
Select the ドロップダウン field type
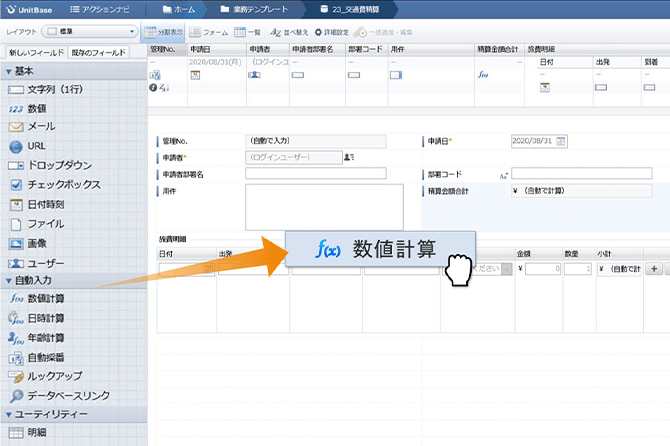(50, 165)
